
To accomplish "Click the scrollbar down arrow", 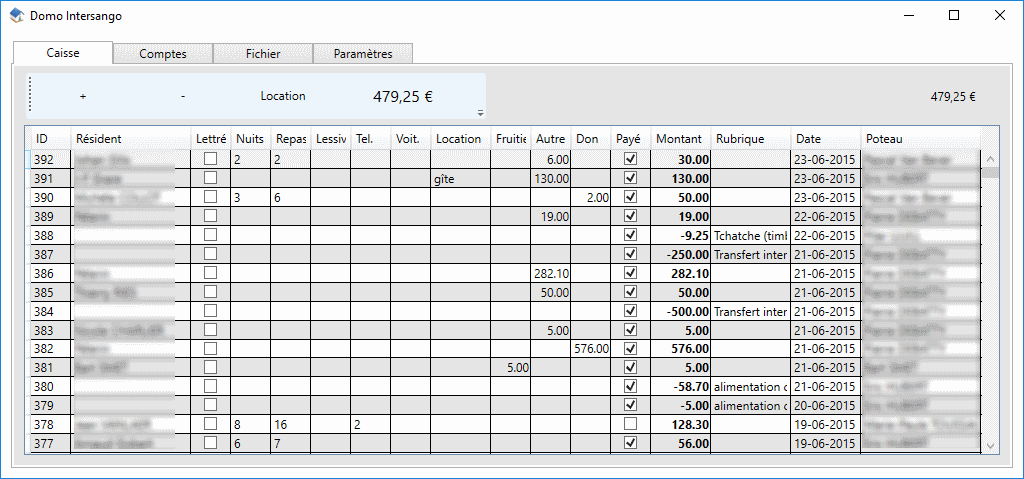I will tap(990, 444).
